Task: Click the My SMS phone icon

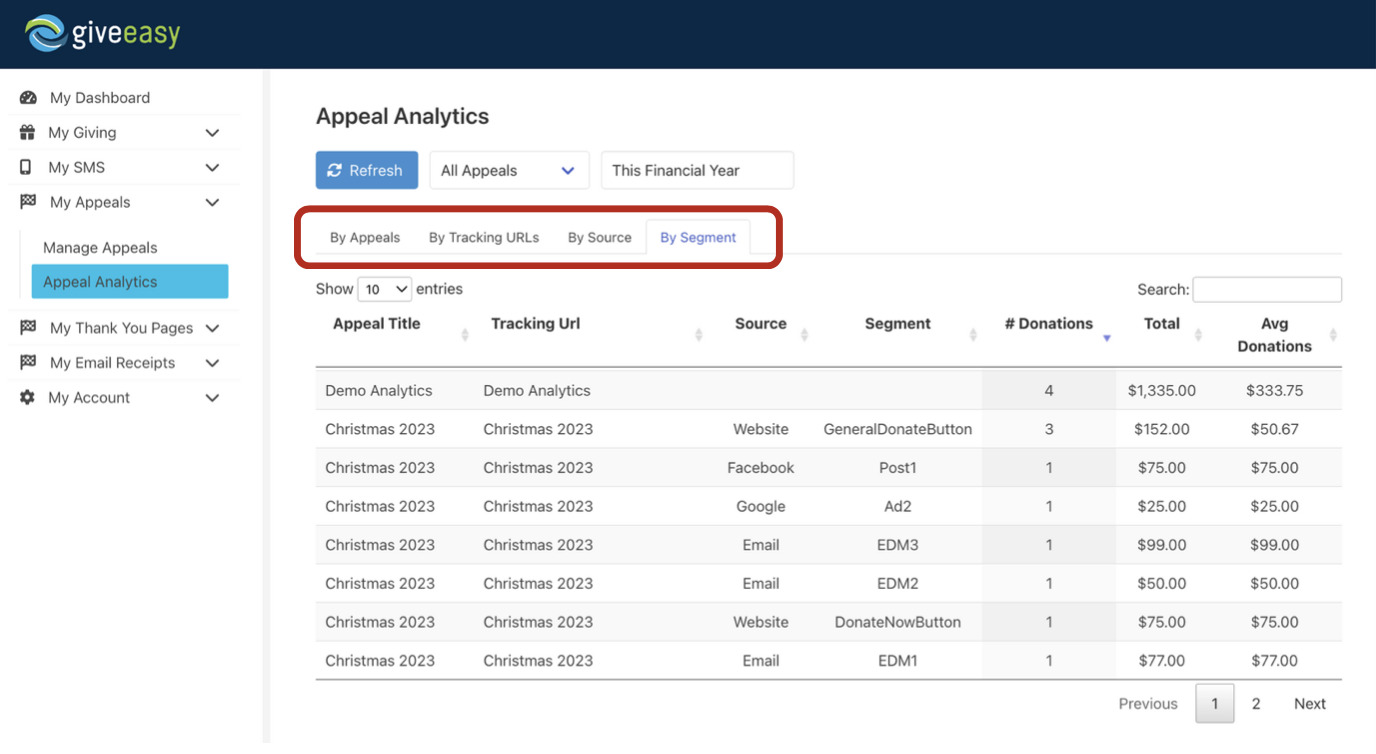Action: tap(26, 168)
